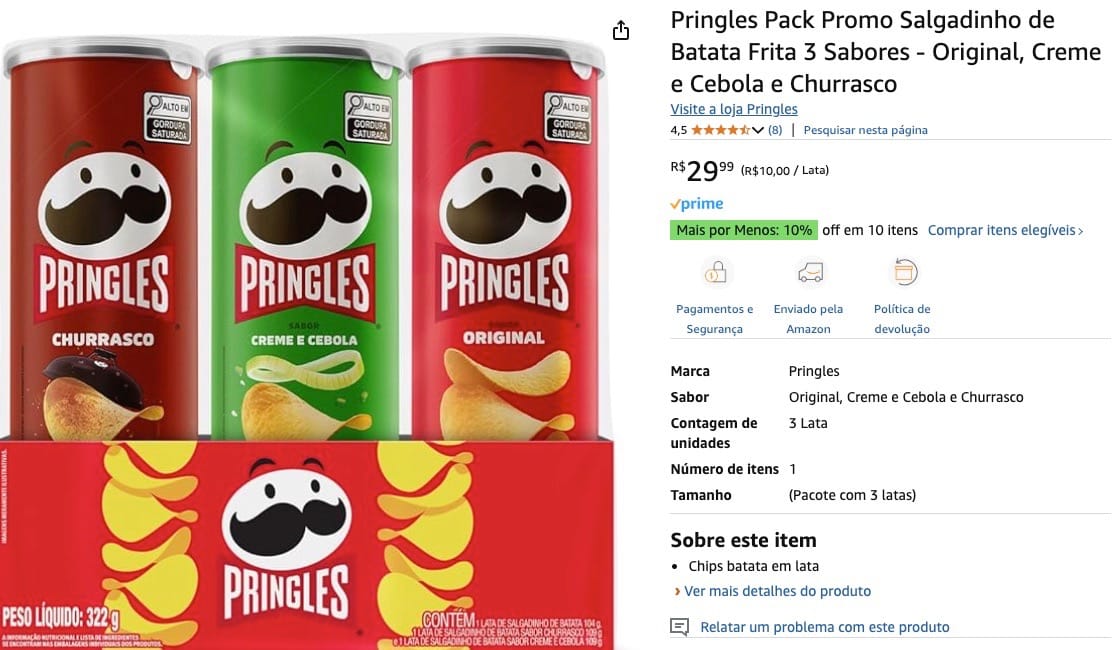Visit the Pringles store link
Viewport: 1113px width, 650px height.
[734, 109]
